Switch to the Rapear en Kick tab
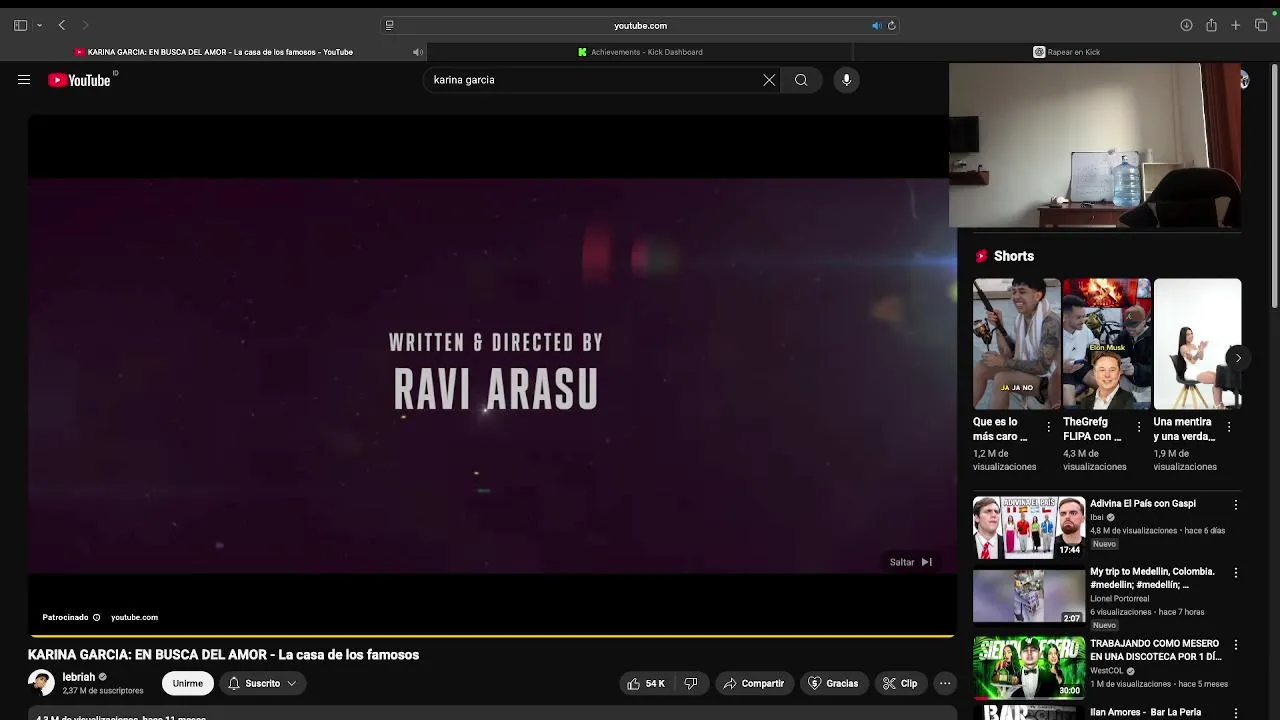The width and height of the screenshot is (1280, 720). point(1066,52)
